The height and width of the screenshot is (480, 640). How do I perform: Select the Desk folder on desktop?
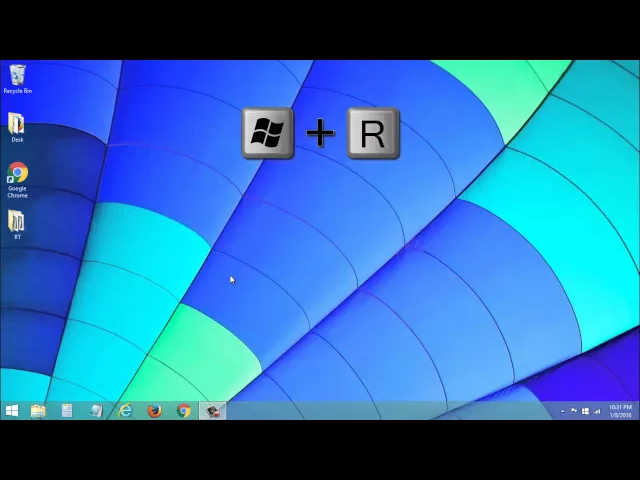point(17,126)
